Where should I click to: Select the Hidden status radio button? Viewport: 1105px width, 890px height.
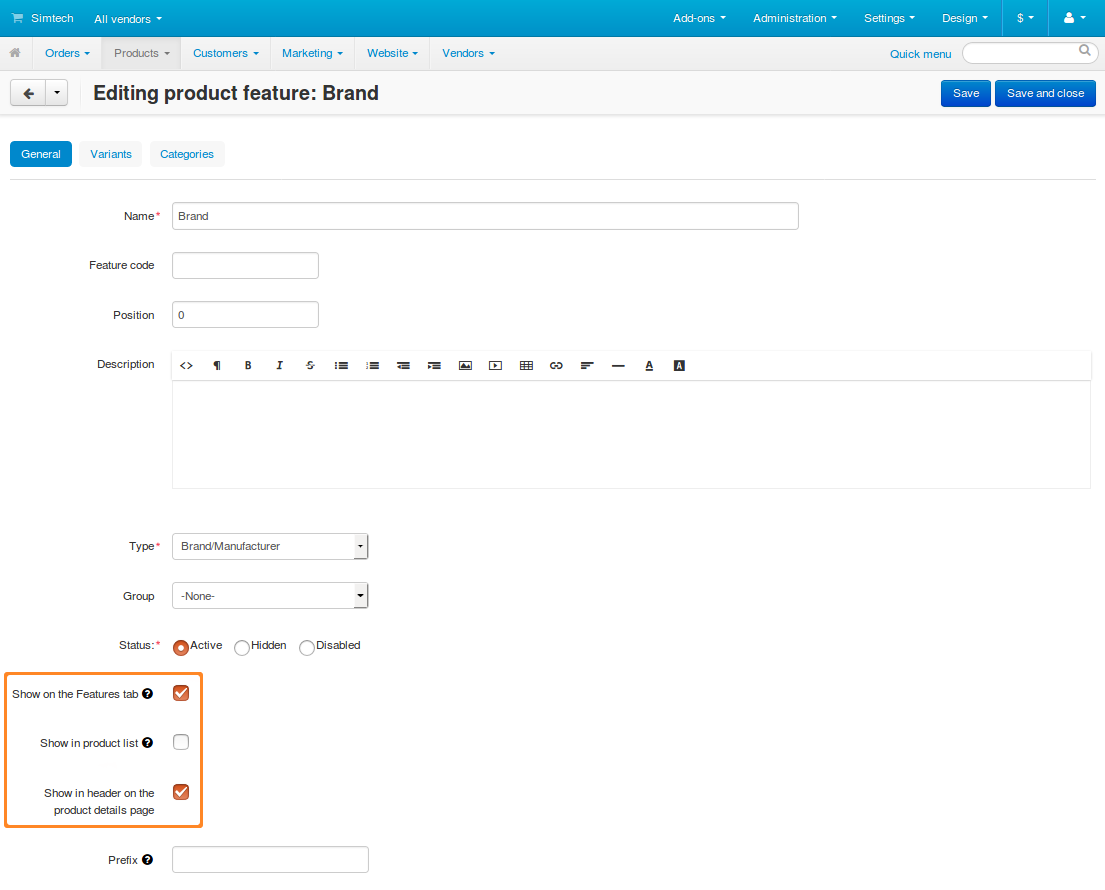click(x=242, y=648)
